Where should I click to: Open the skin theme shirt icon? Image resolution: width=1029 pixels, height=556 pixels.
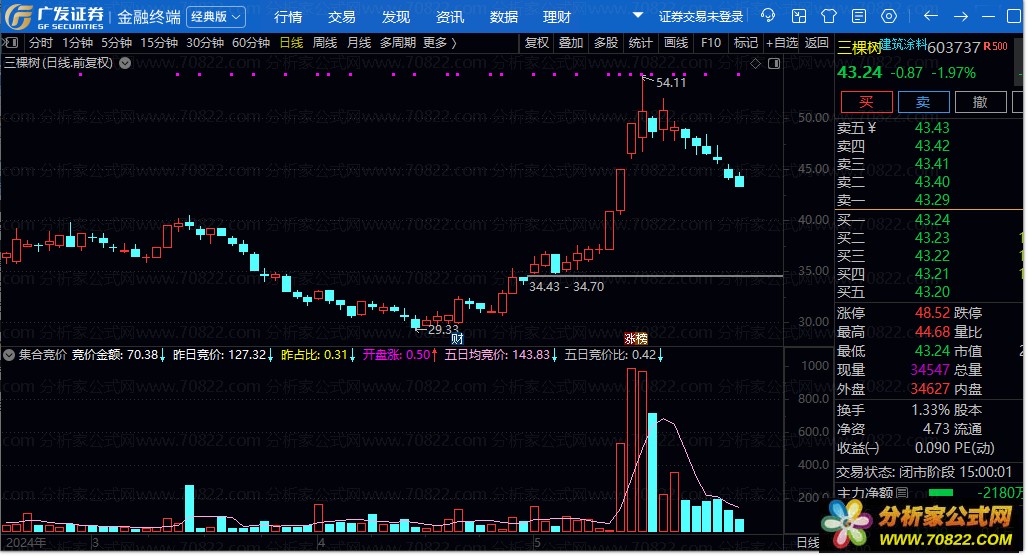829,16
